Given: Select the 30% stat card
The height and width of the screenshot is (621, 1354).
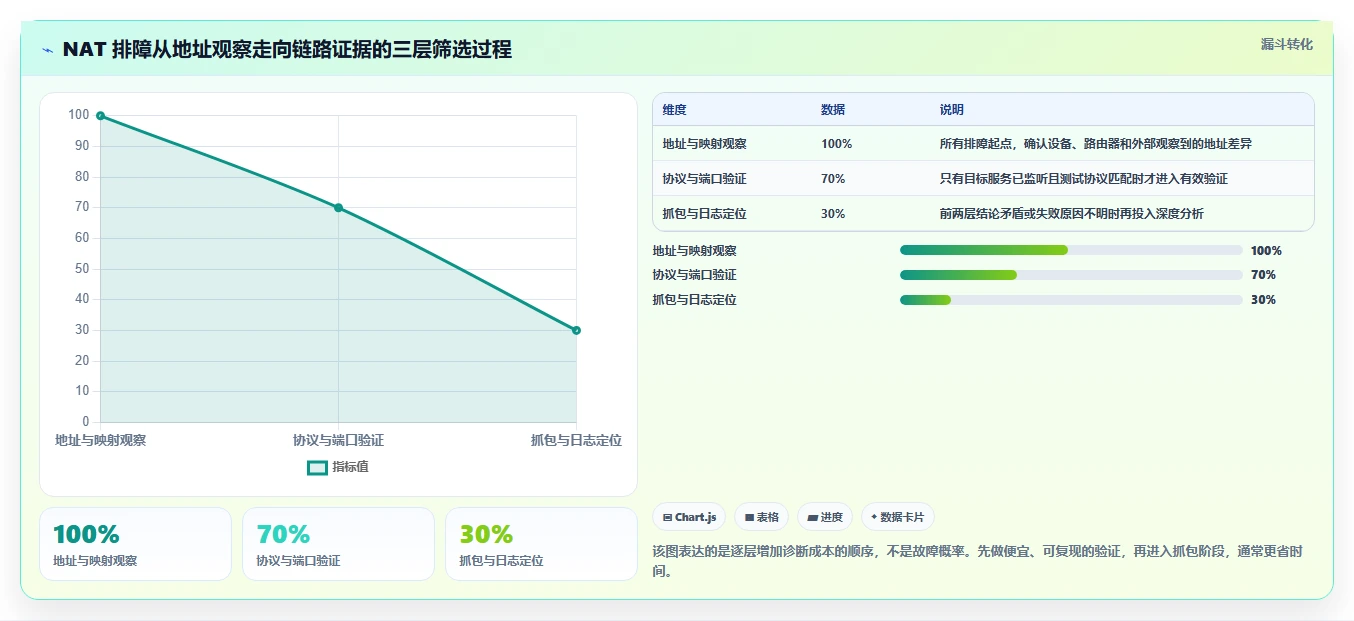Looking at the screenshot, I should click(x=541, y=544).
